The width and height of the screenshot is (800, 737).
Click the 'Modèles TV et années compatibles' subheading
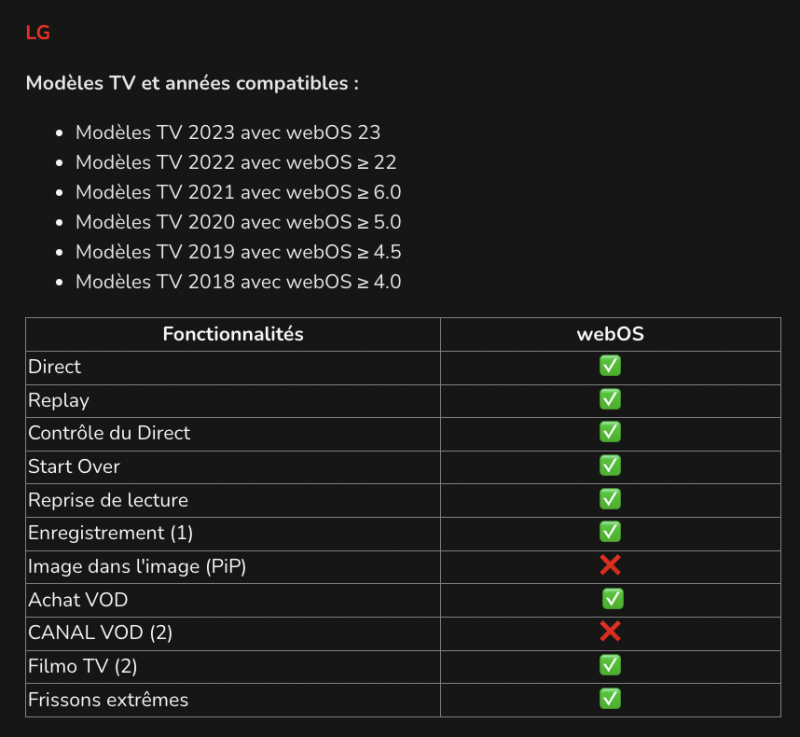pyautogui.click(x=192, y=83)
